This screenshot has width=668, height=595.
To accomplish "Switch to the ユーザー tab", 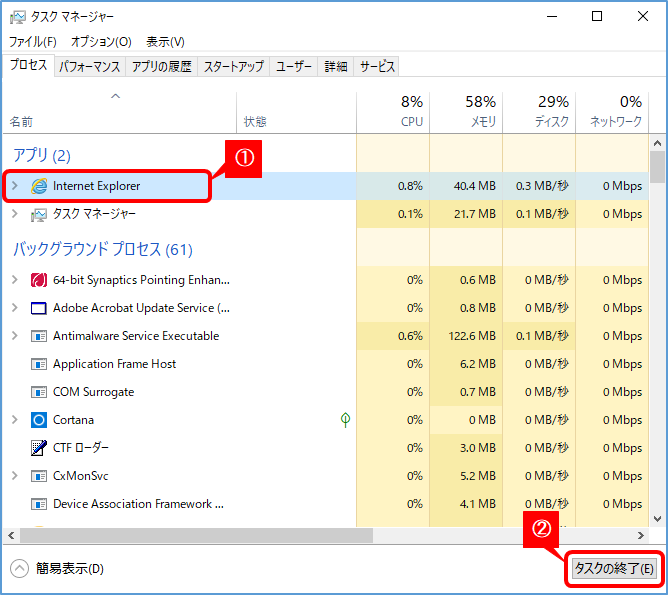I will click(294, 67).
